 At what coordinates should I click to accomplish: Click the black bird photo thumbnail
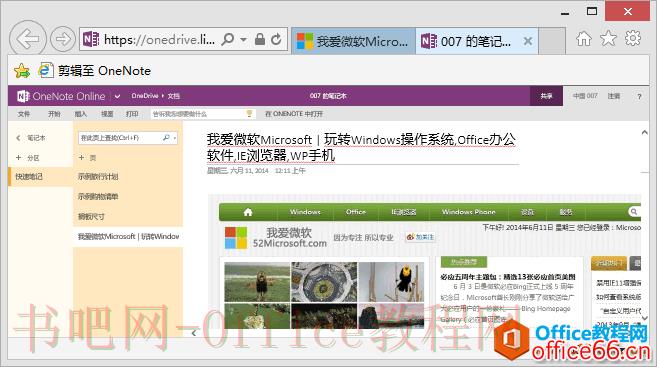point(391,282)
